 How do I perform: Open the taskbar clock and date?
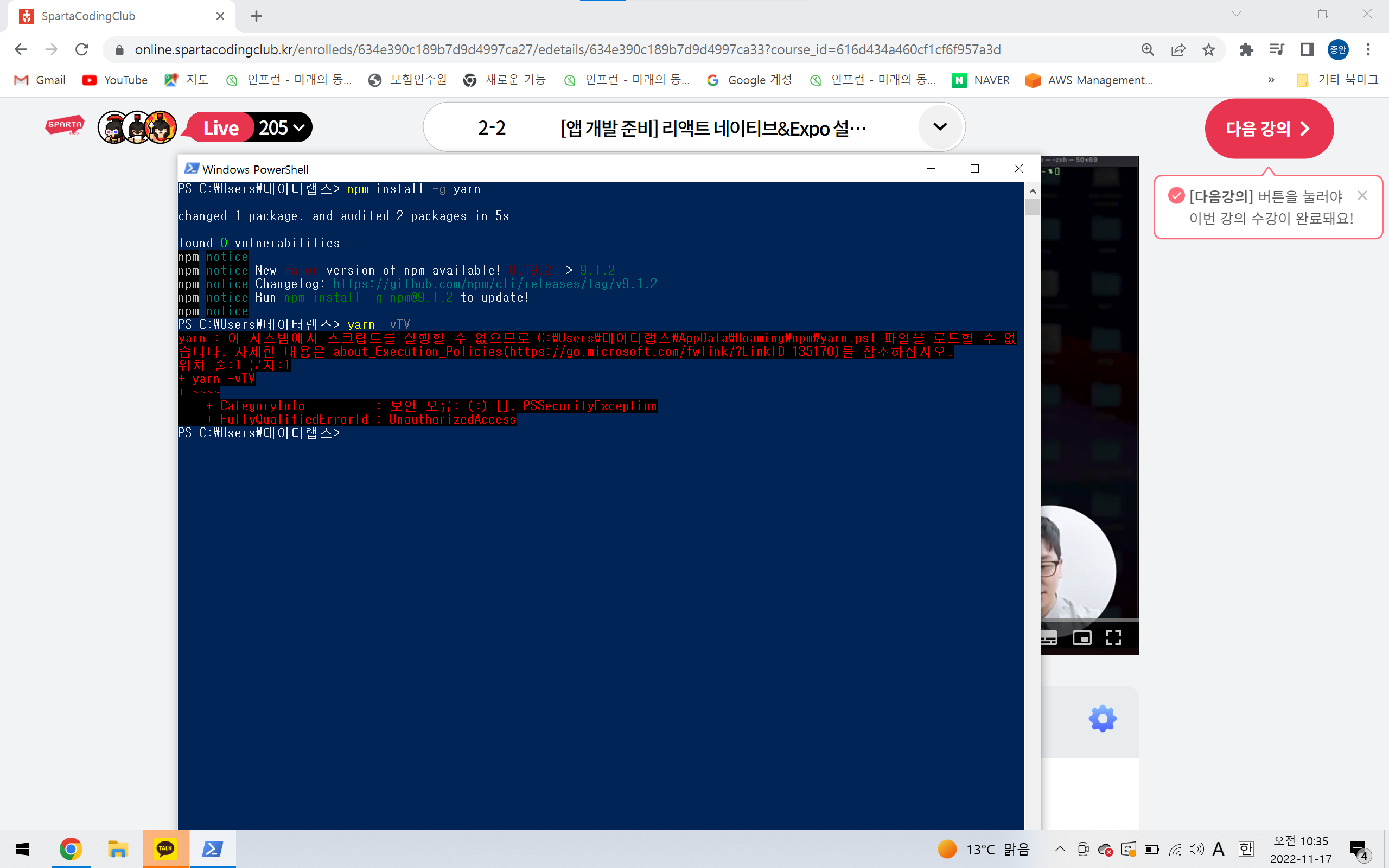pyautogui.click(x=1301, y=850)
